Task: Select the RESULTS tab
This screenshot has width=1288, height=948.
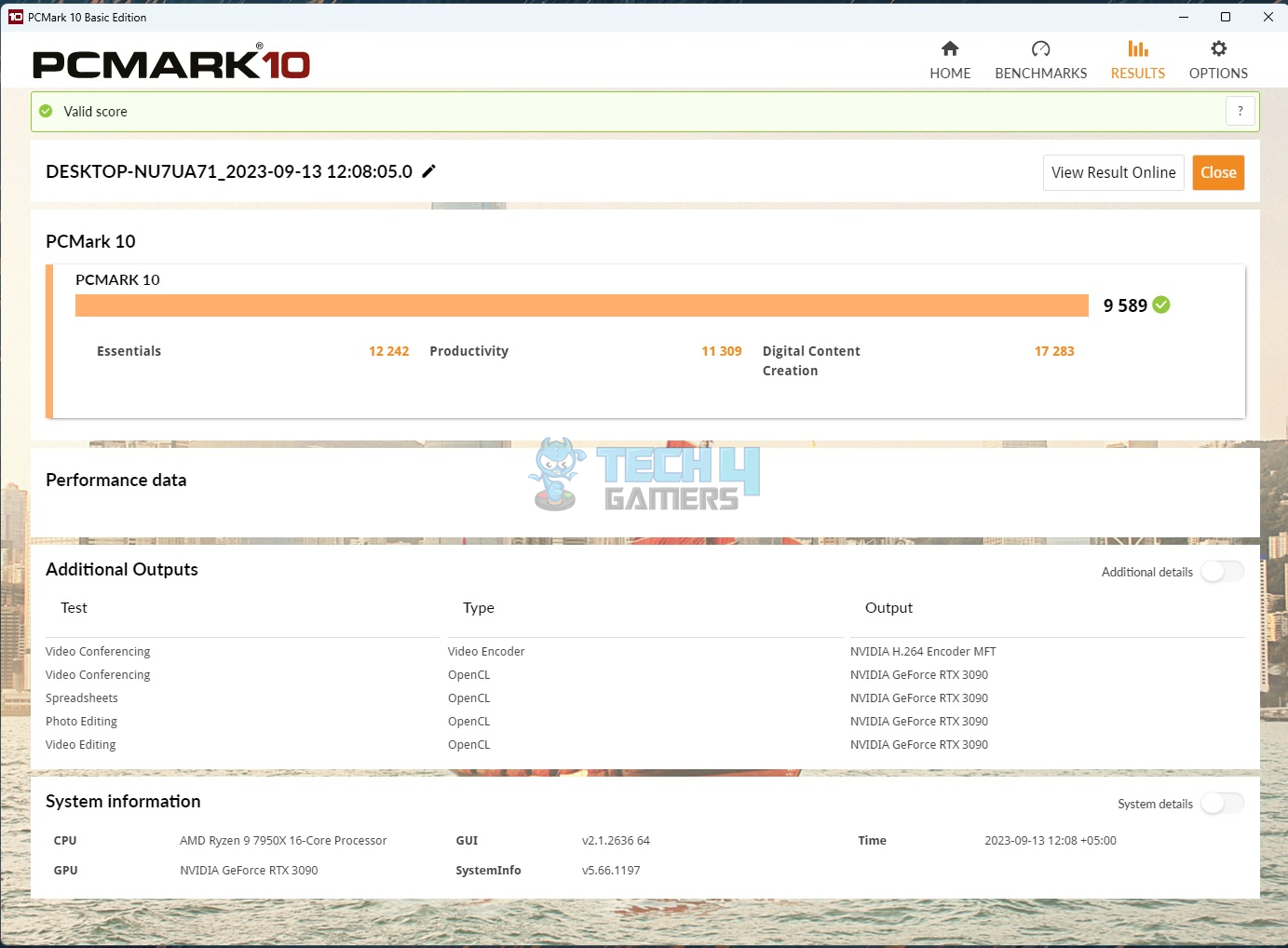Action: 1138,61
